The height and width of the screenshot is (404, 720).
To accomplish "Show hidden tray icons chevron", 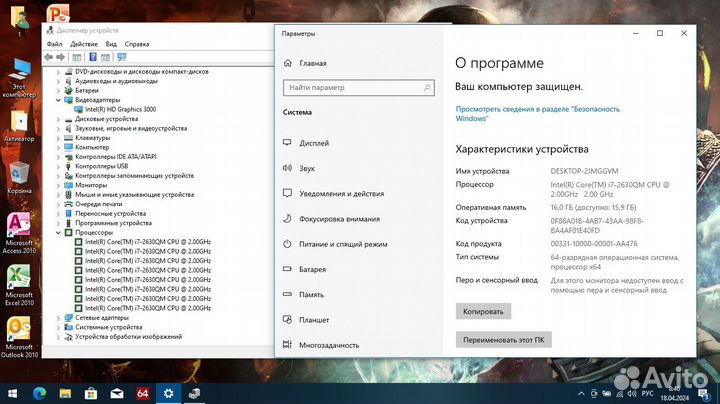I will tap(581, 393).
